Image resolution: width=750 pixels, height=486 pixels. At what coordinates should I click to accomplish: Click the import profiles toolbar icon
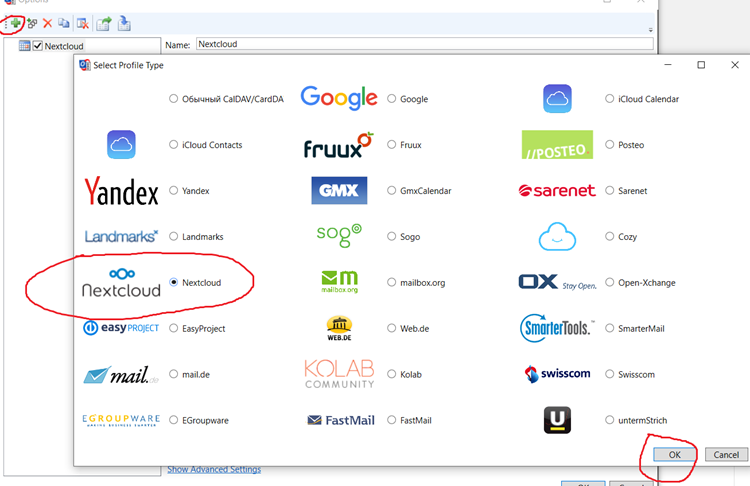[124, 22]
